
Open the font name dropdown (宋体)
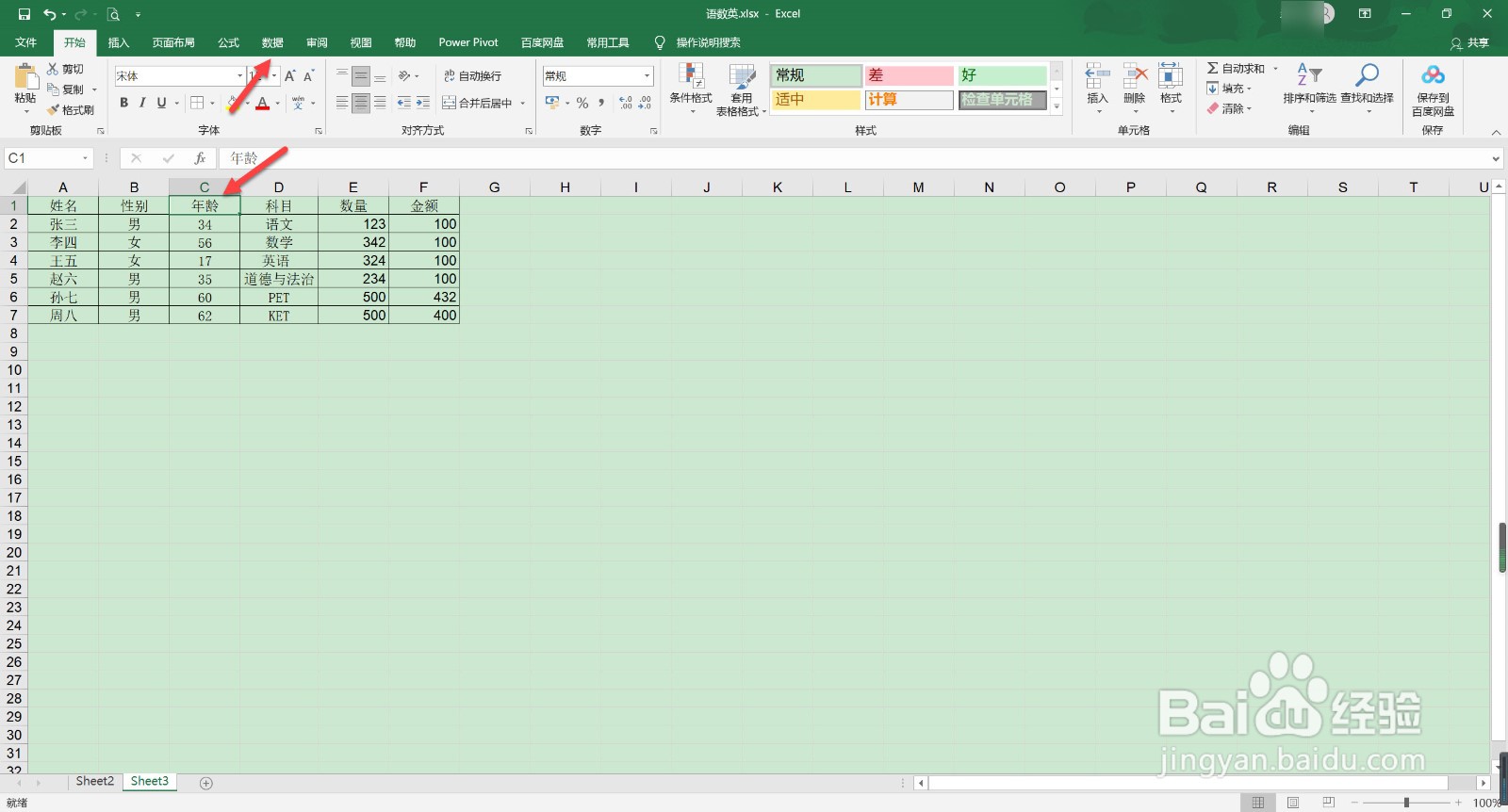(x=239, y=75)
